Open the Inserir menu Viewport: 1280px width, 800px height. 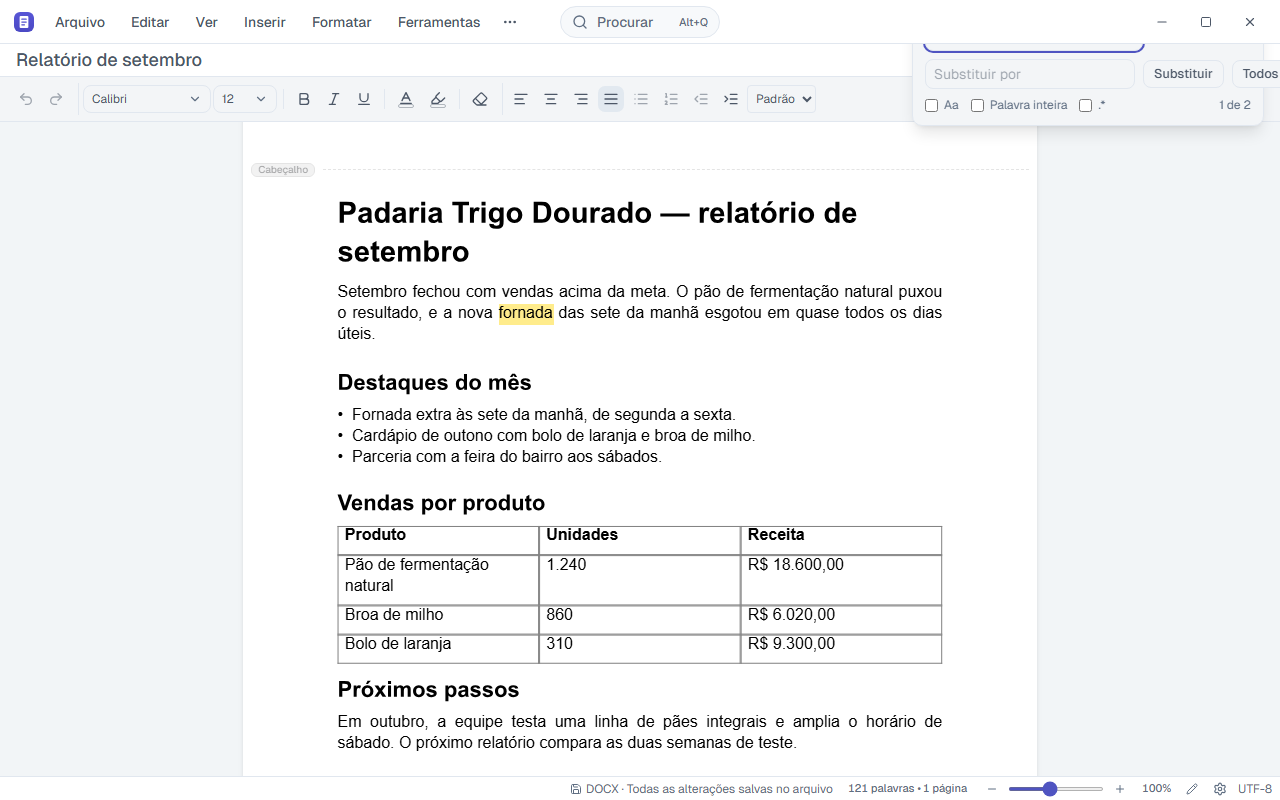point(265,22)
